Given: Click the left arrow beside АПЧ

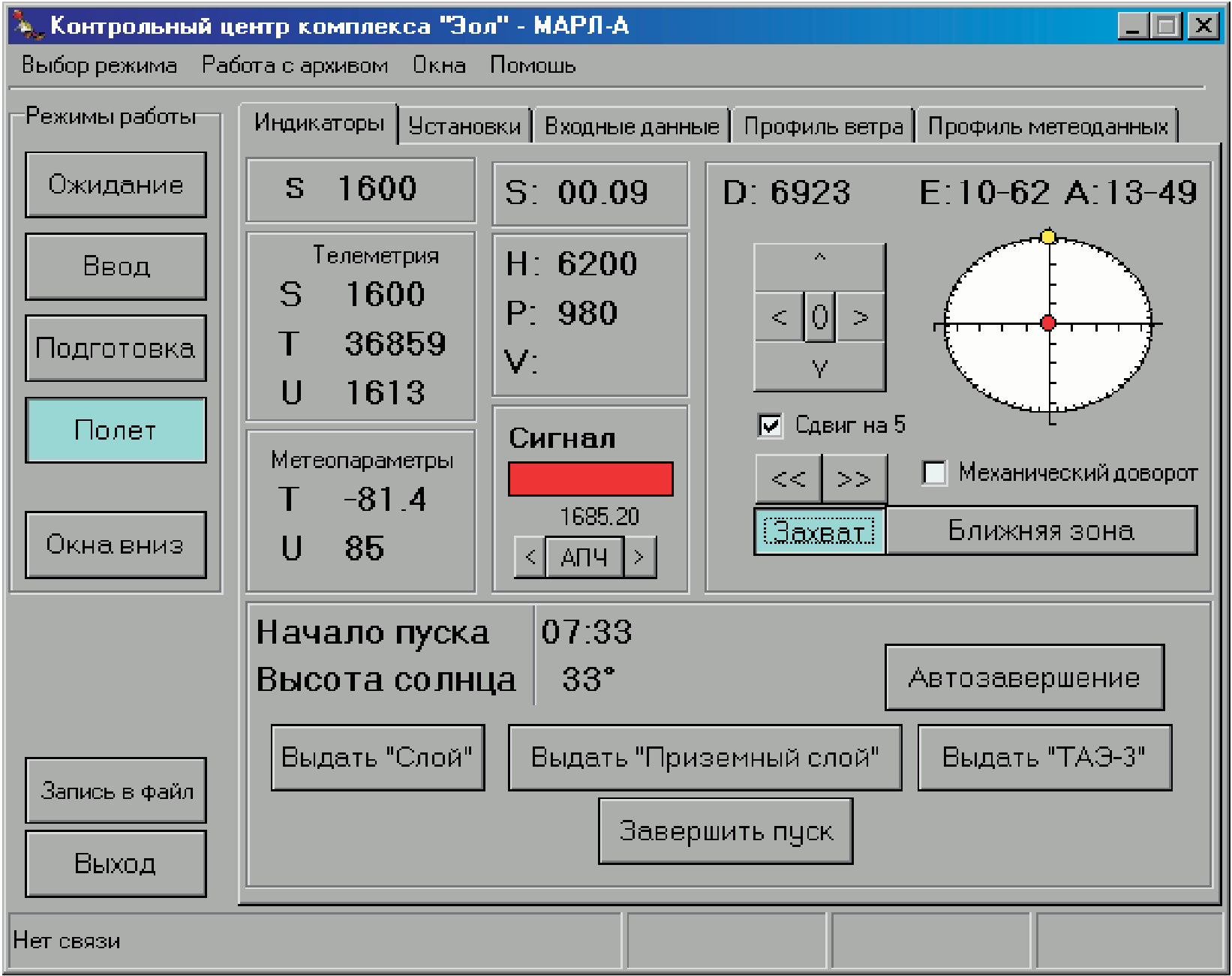Looking at the screenshot, I should point(530,557).
